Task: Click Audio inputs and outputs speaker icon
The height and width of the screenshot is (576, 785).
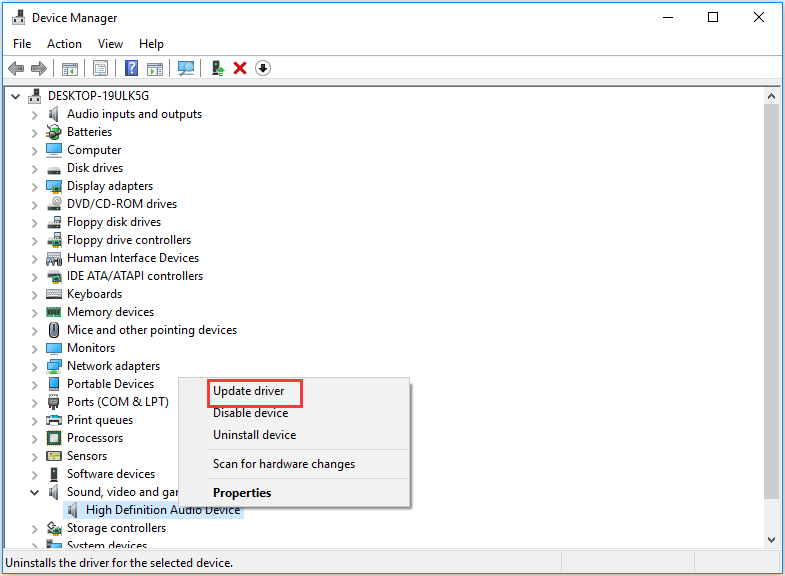Action: tap(54, 114)
